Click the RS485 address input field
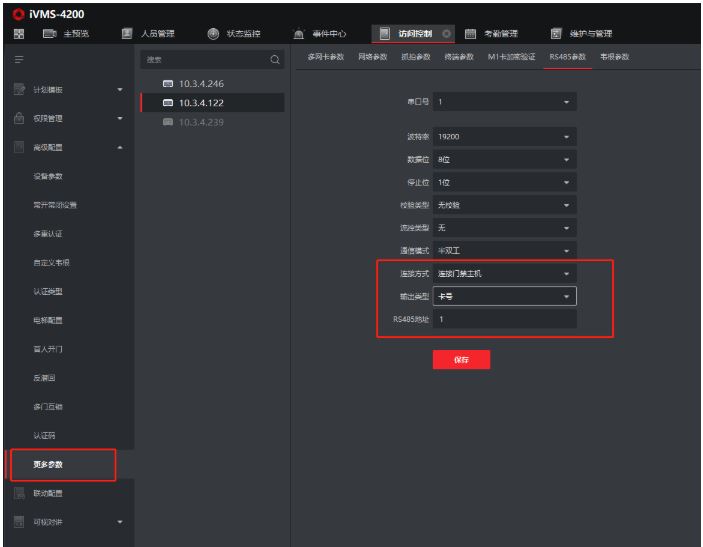 504,319
